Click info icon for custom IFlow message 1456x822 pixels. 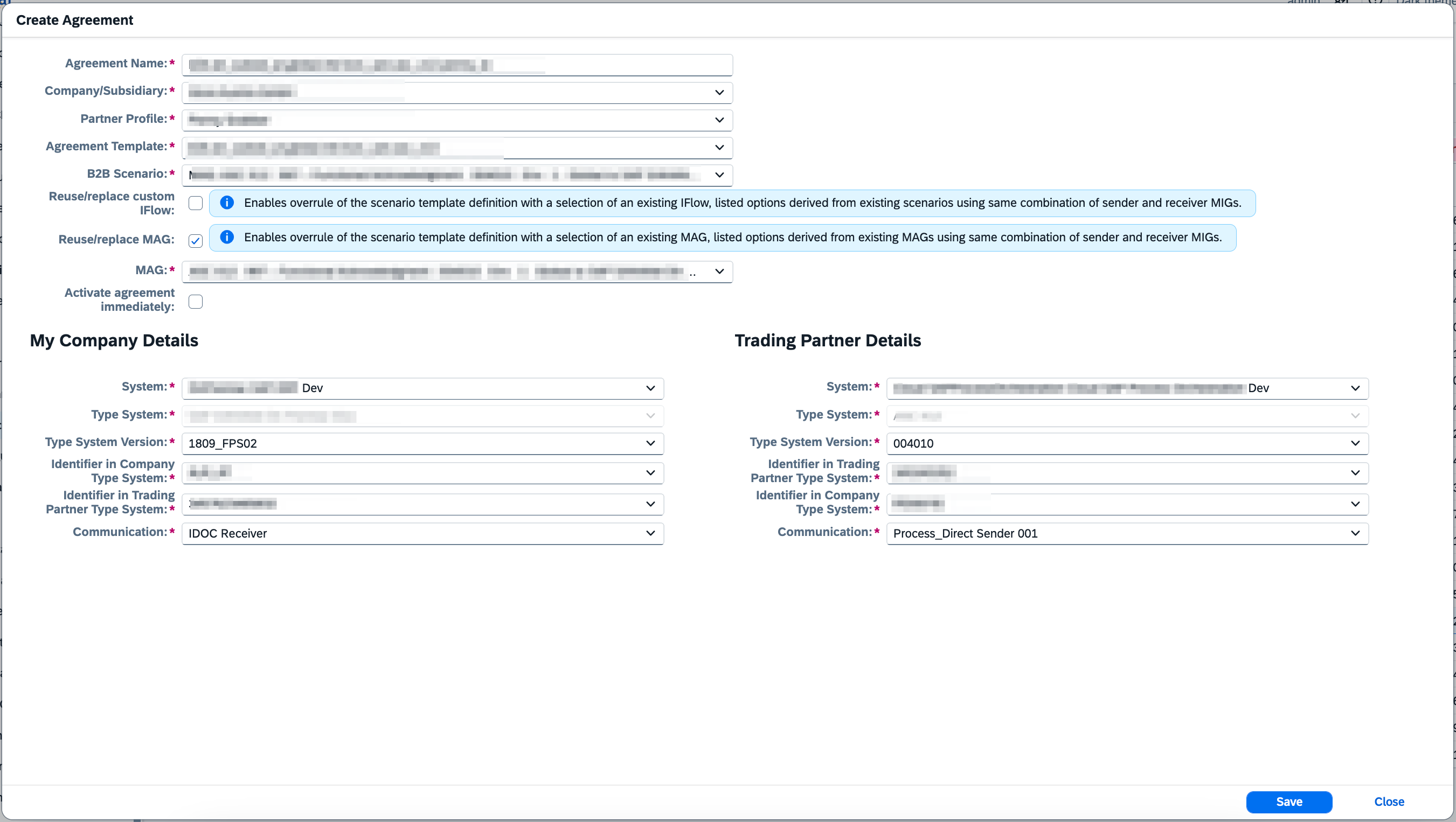point(227,203)
